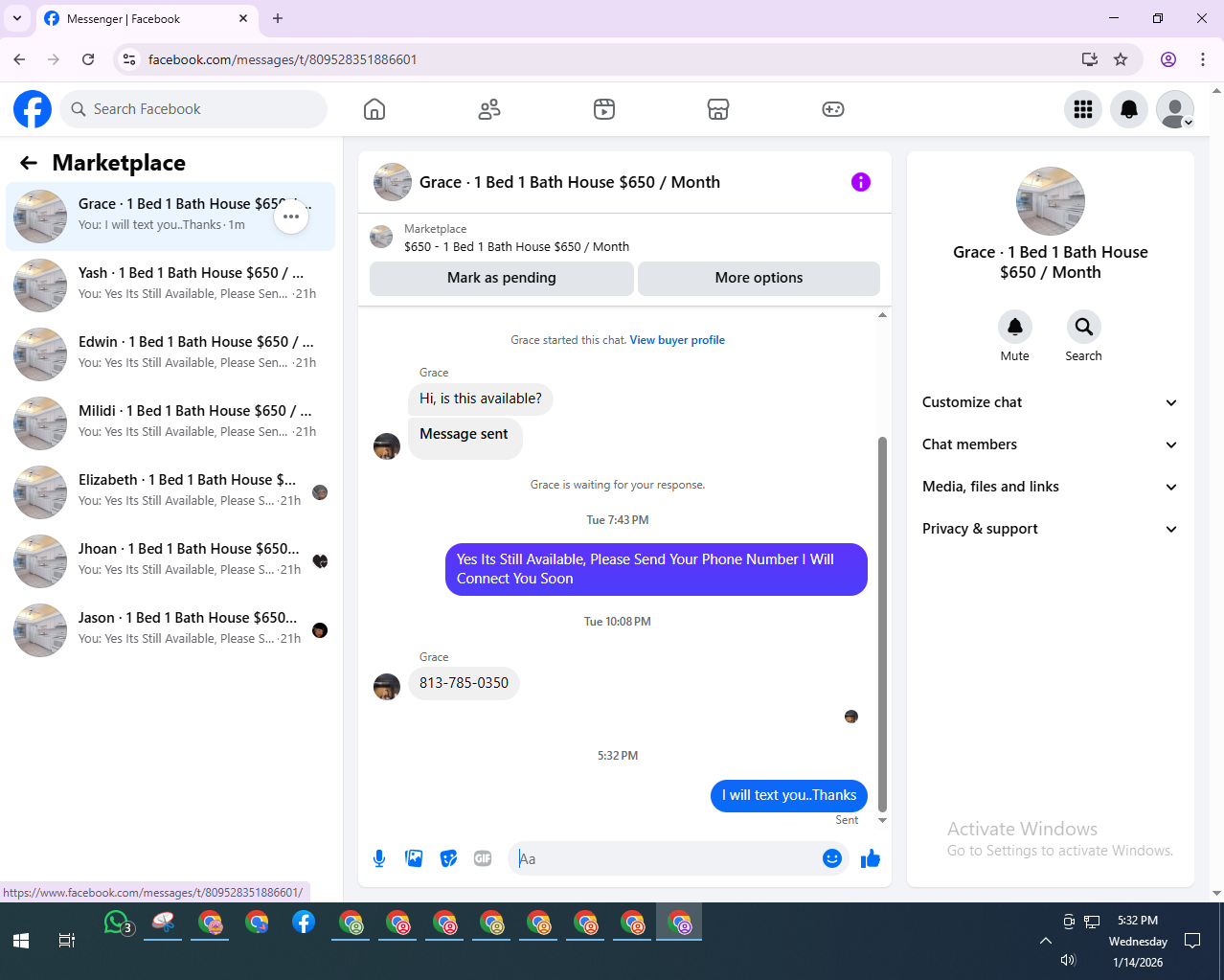The width and height of the screenshot is (1224, 980).
Task: Click scroll-down arrow of chat scrollbar
Action: tap(882, 820)
